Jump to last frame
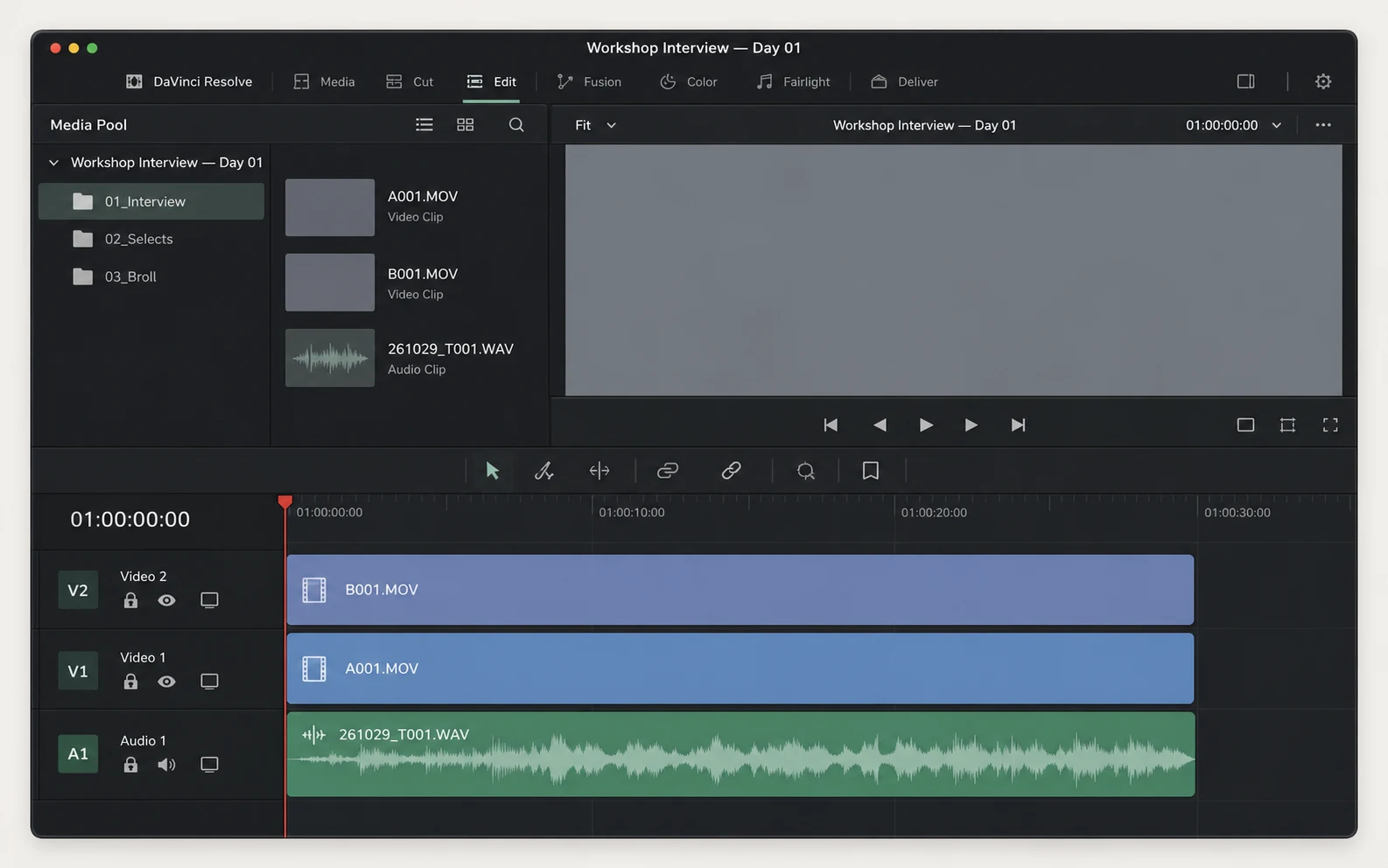This screenshot has width=1388, height=868. (1018, 425)
